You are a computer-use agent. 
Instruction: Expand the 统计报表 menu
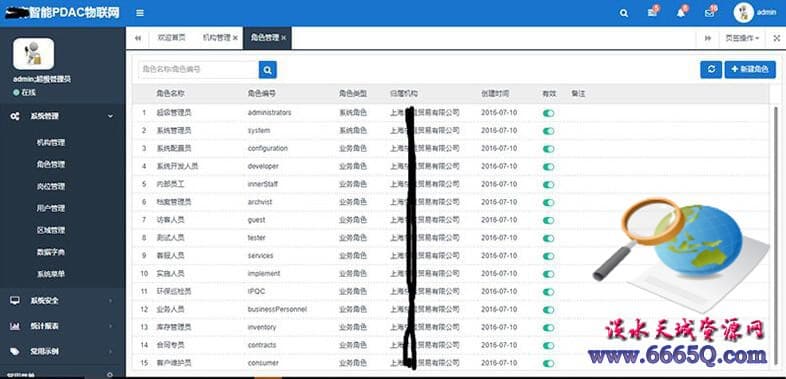point(63,326)
